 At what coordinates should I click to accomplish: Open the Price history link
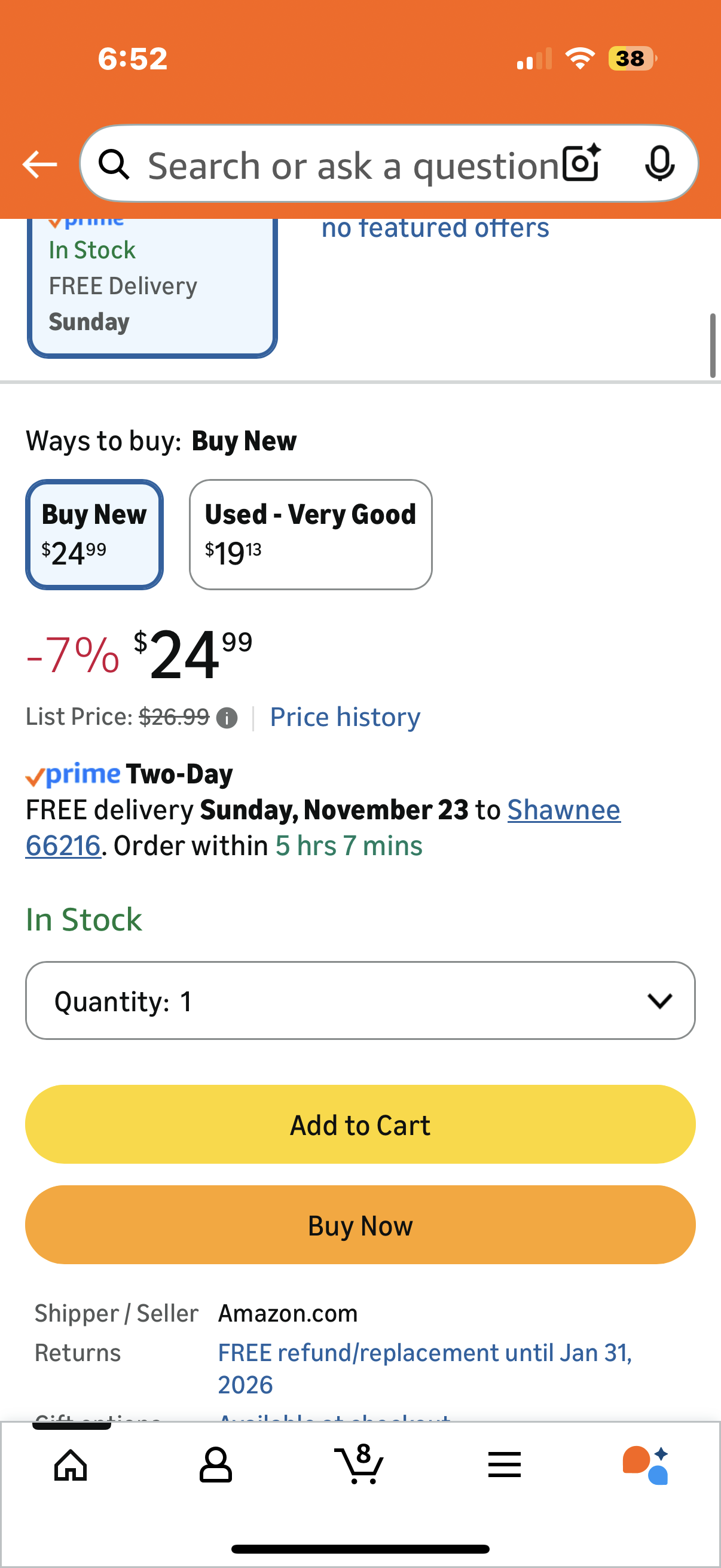[345, 717]
